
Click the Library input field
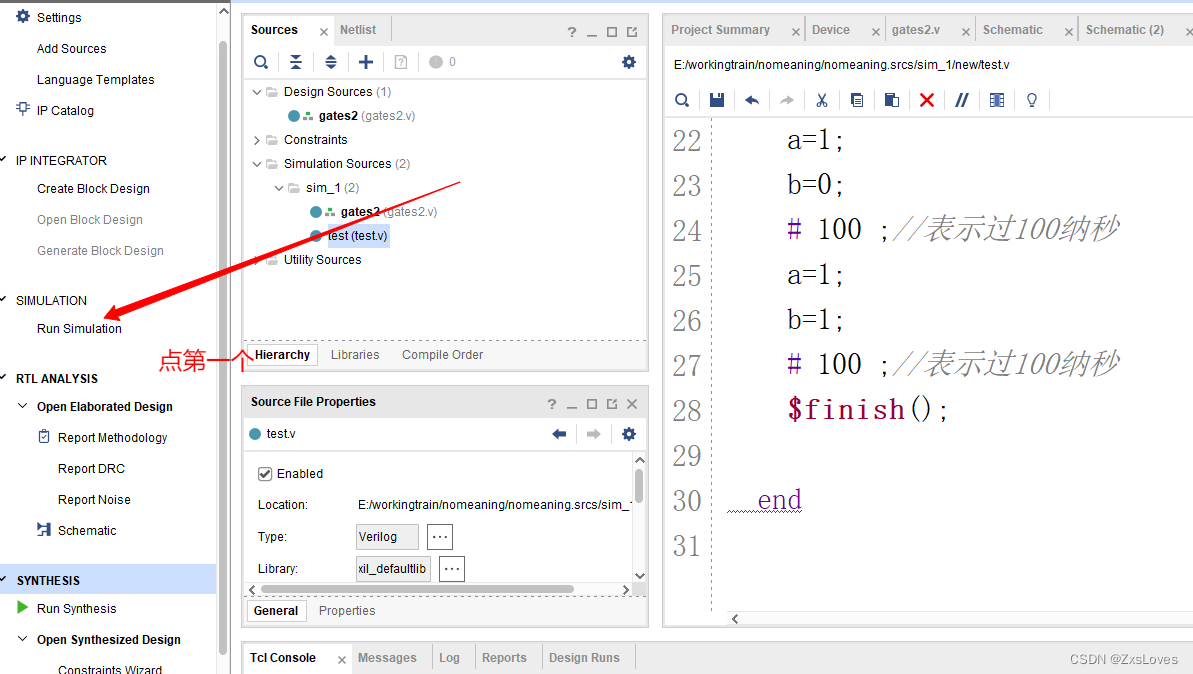pyautogui.click(x=393, y=568)
